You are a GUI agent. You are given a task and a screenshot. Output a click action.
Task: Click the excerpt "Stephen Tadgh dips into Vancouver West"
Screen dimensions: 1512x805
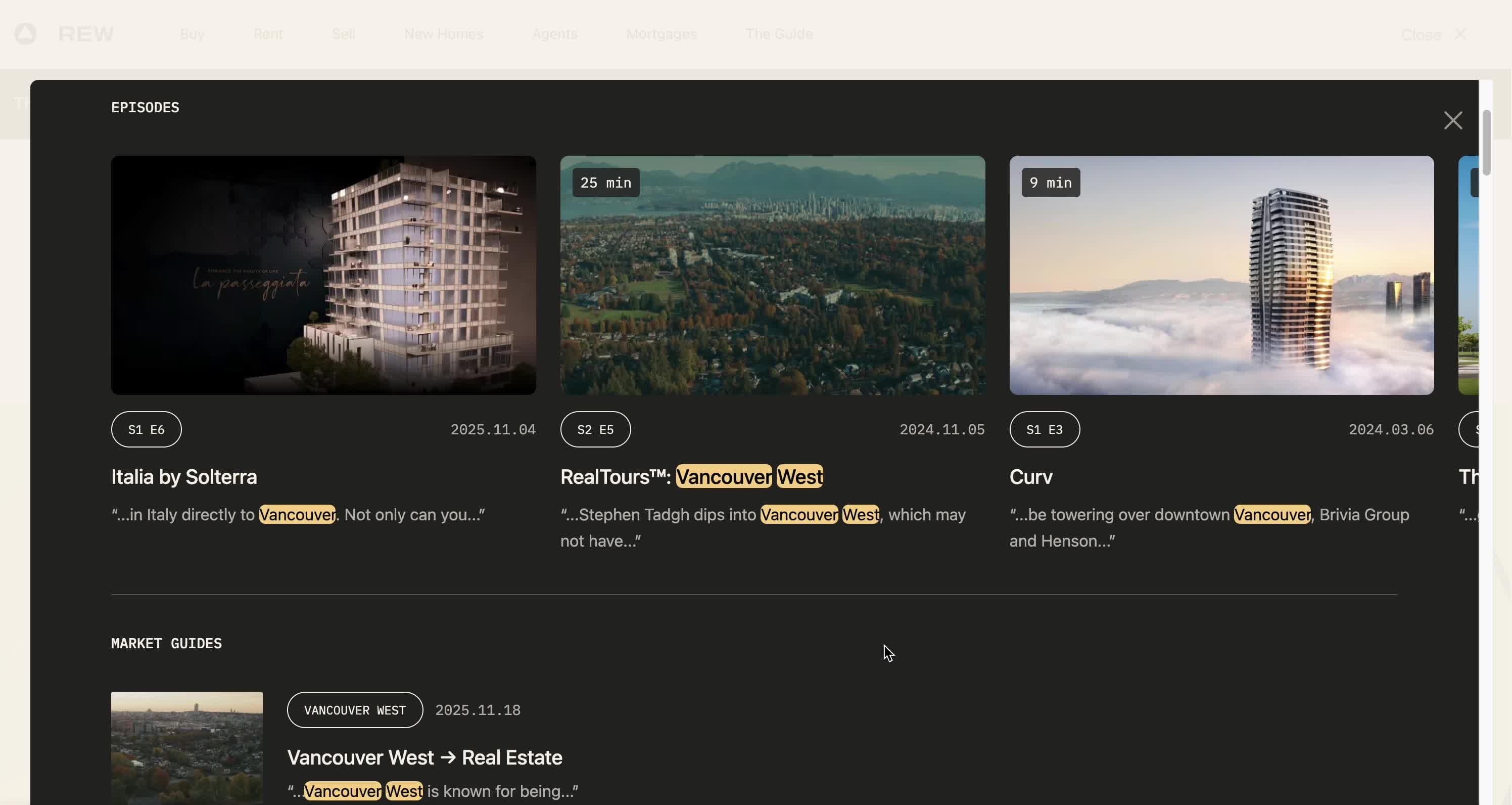pos(763,528)
